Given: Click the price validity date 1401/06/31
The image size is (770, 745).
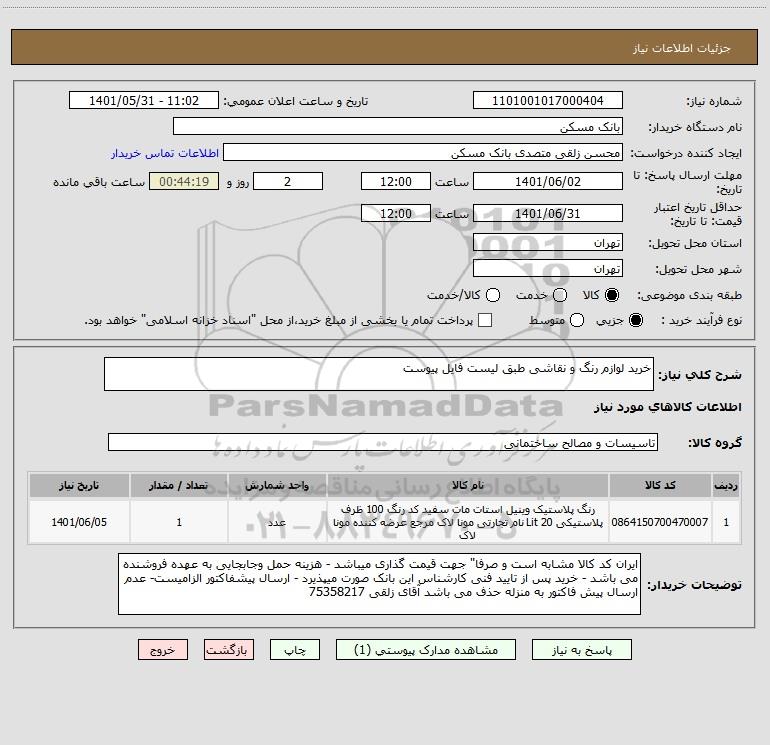Looking at the screenshot, I should (548, 213).
